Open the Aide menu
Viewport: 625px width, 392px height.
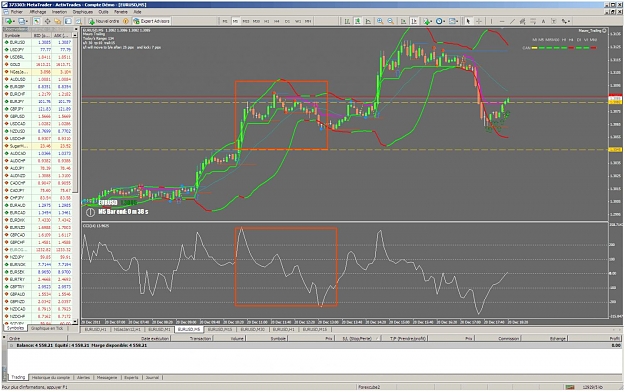coord(137,12)
